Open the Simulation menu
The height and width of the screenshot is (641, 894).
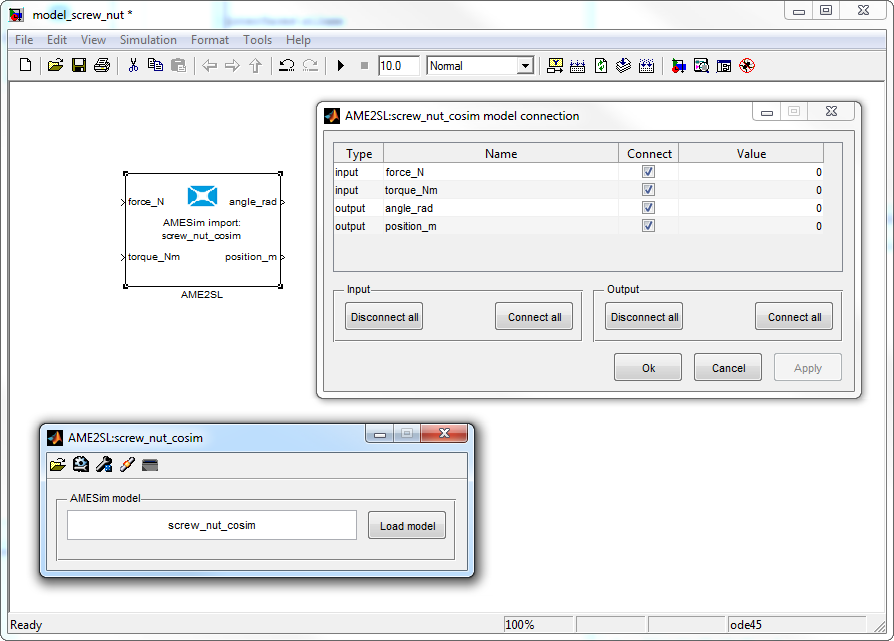[x=148, y=40]
